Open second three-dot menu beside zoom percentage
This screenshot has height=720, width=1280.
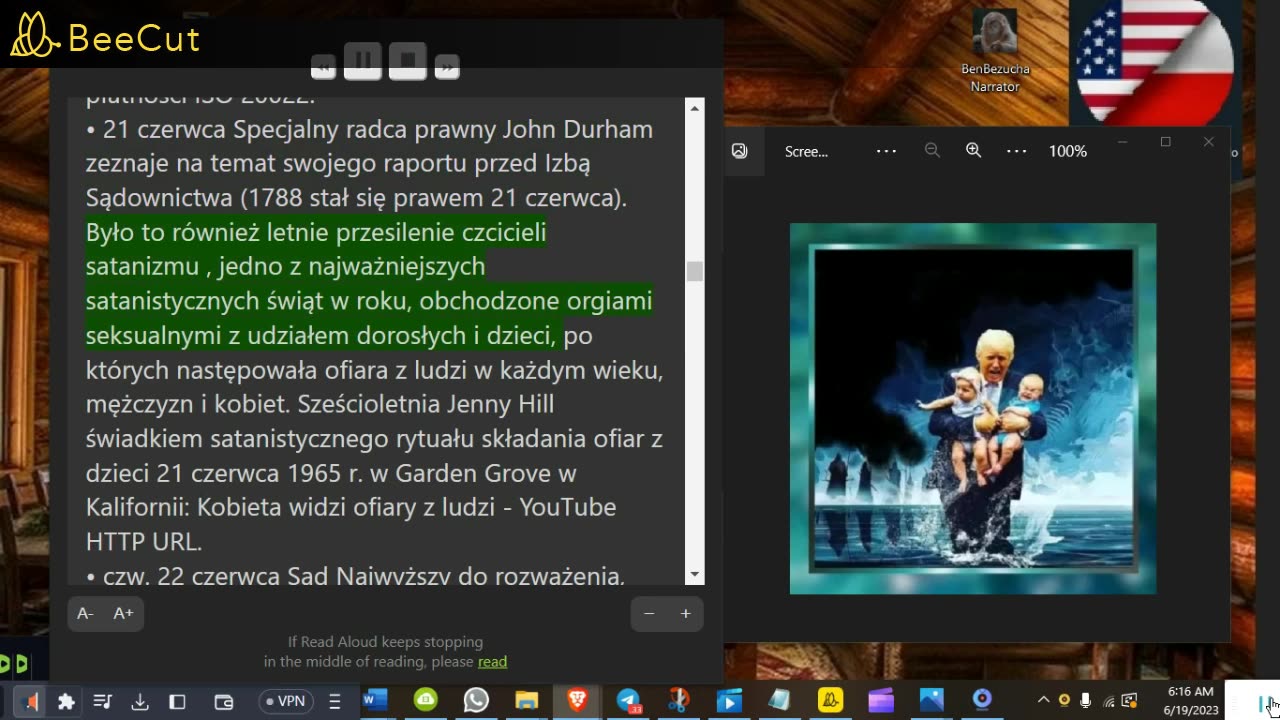pos(1016,151)
